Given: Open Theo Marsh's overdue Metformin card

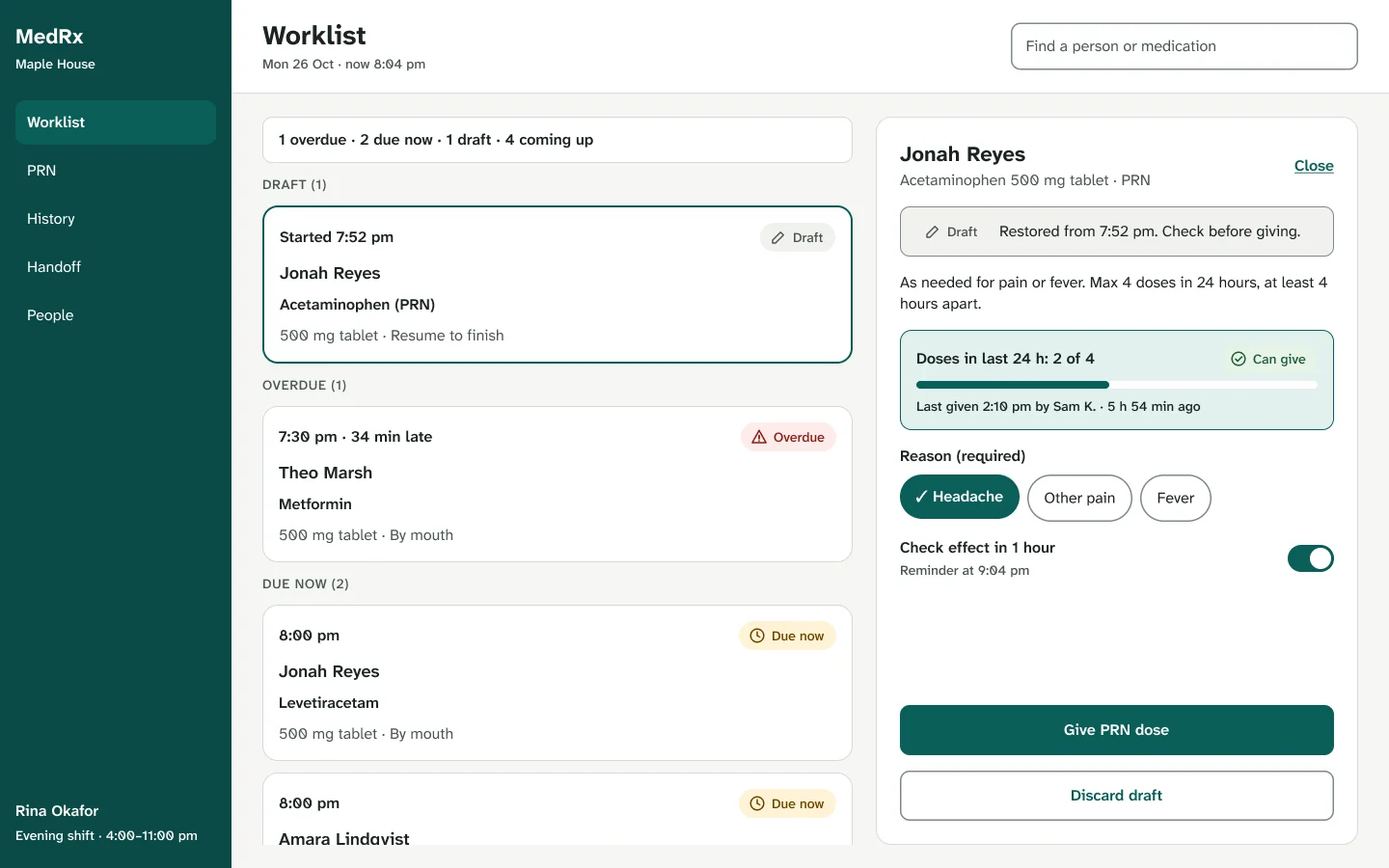Looking at the screenshot, I should point(558,484).
